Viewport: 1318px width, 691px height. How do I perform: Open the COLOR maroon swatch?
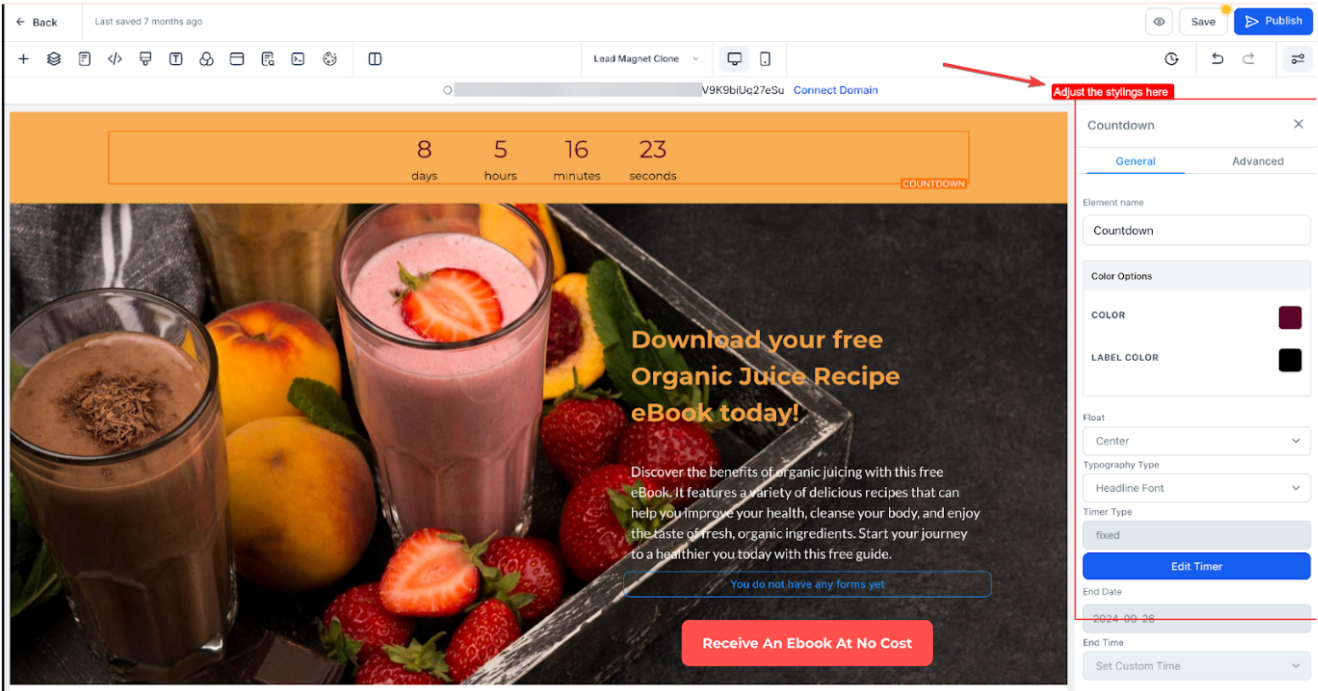[1290, 318]
